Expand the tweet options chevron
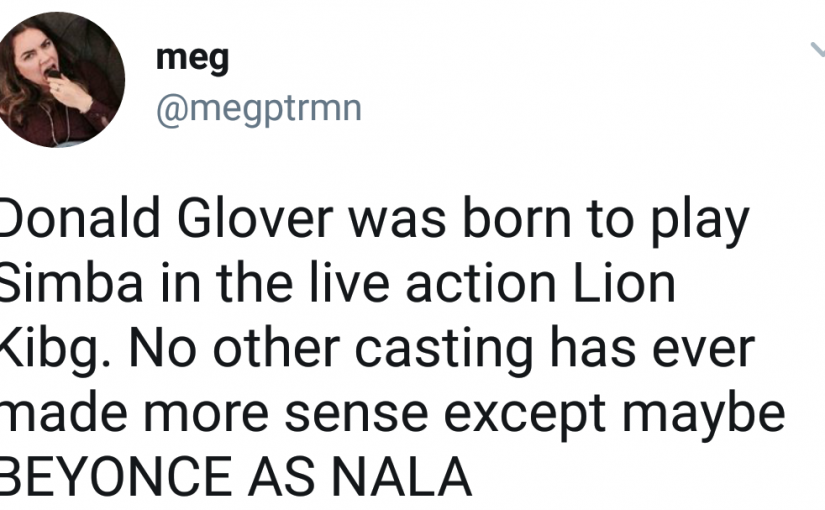Screen dimensions: 825x510 pyautogui.click(x=818, y=49)
